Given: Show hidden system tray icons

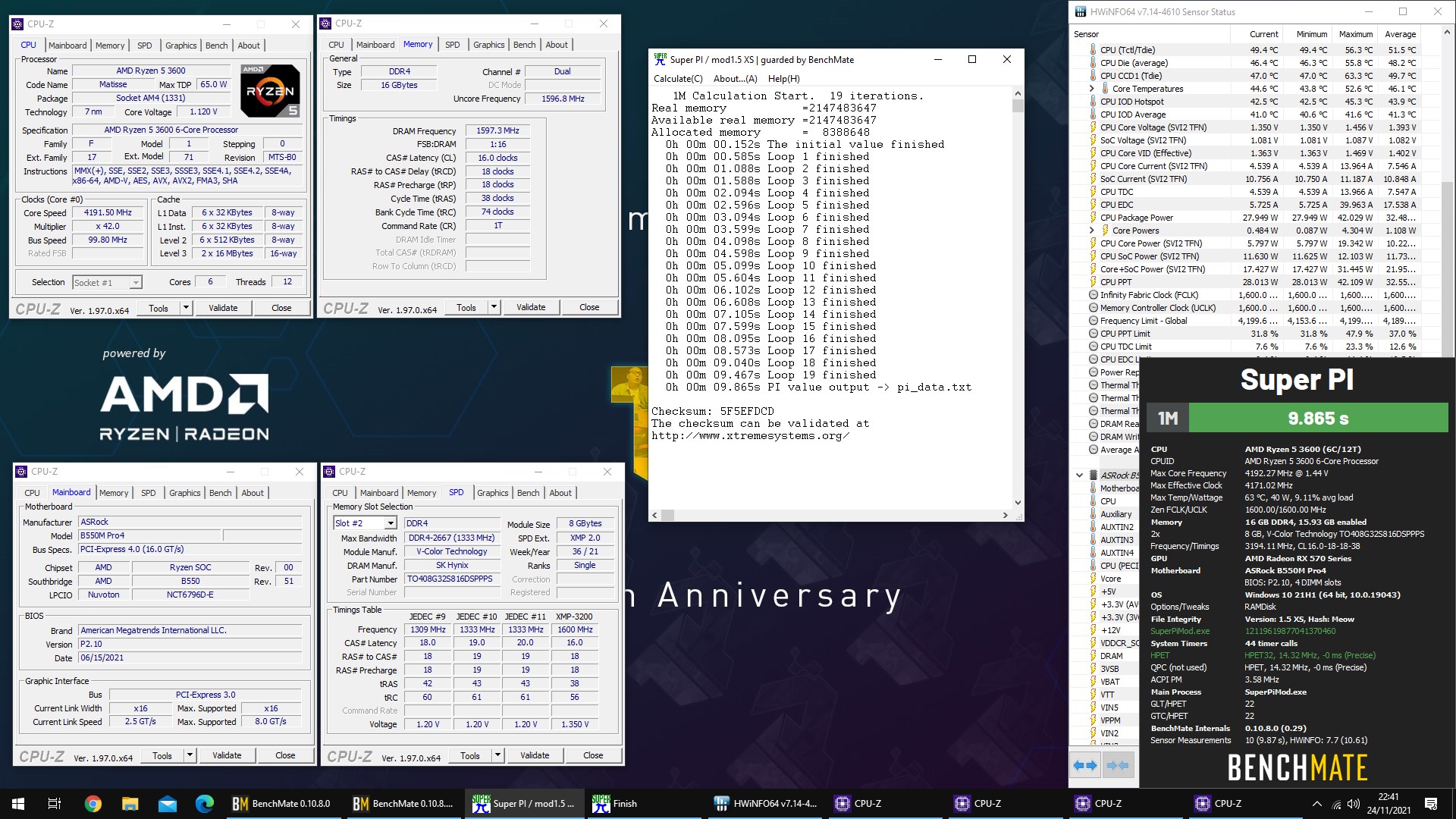Looking at the screenshot, I should coord(1317,804).
